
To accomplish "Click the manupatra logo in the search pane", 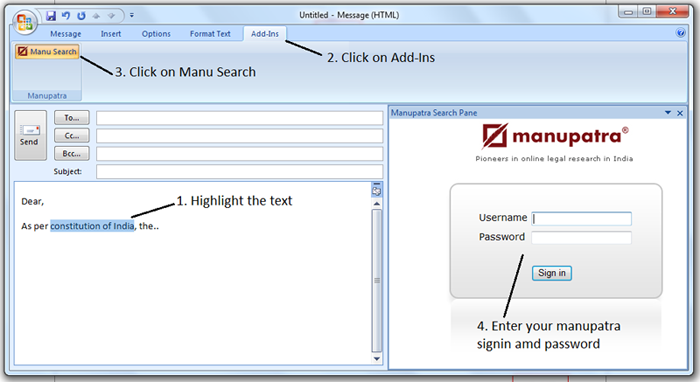I will pyautogui.click(x=554, y=136).
